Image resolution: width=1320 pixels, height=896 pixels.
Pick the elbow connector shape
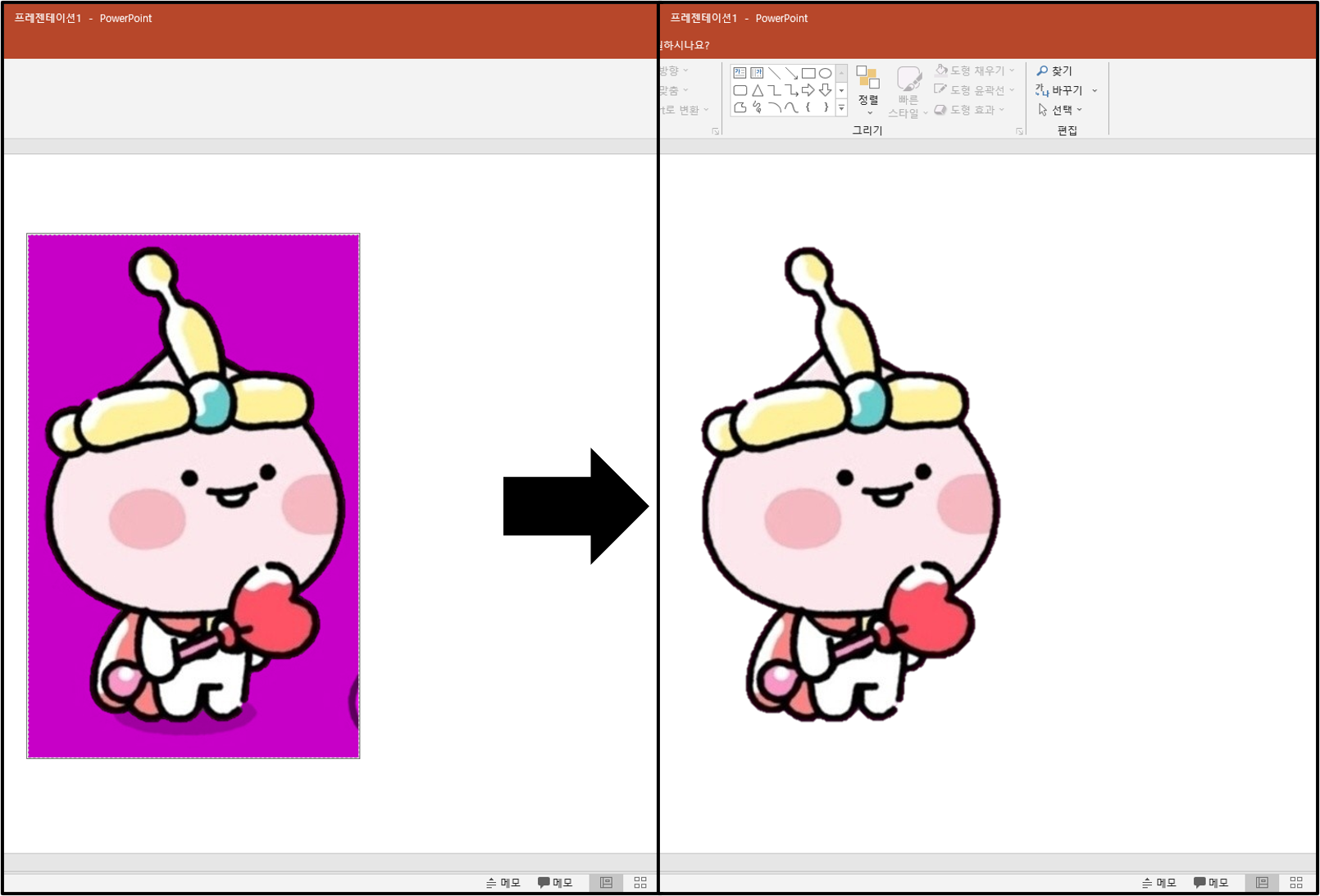point(774,90)
